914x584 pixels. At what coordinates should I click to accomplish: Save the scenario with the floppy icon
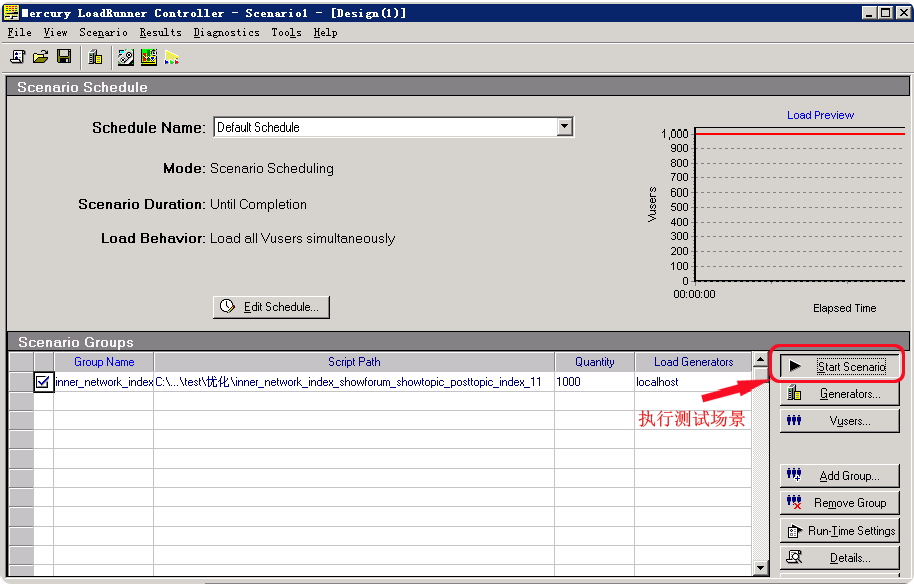(64, 57)
